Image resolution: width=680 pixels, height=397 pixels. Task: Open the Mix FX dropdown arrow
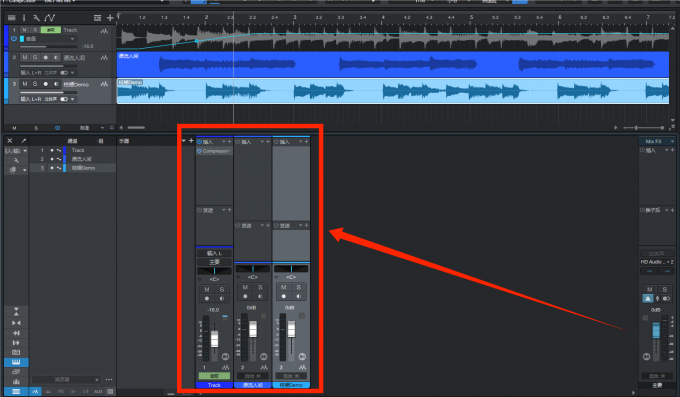click(672, 141)
